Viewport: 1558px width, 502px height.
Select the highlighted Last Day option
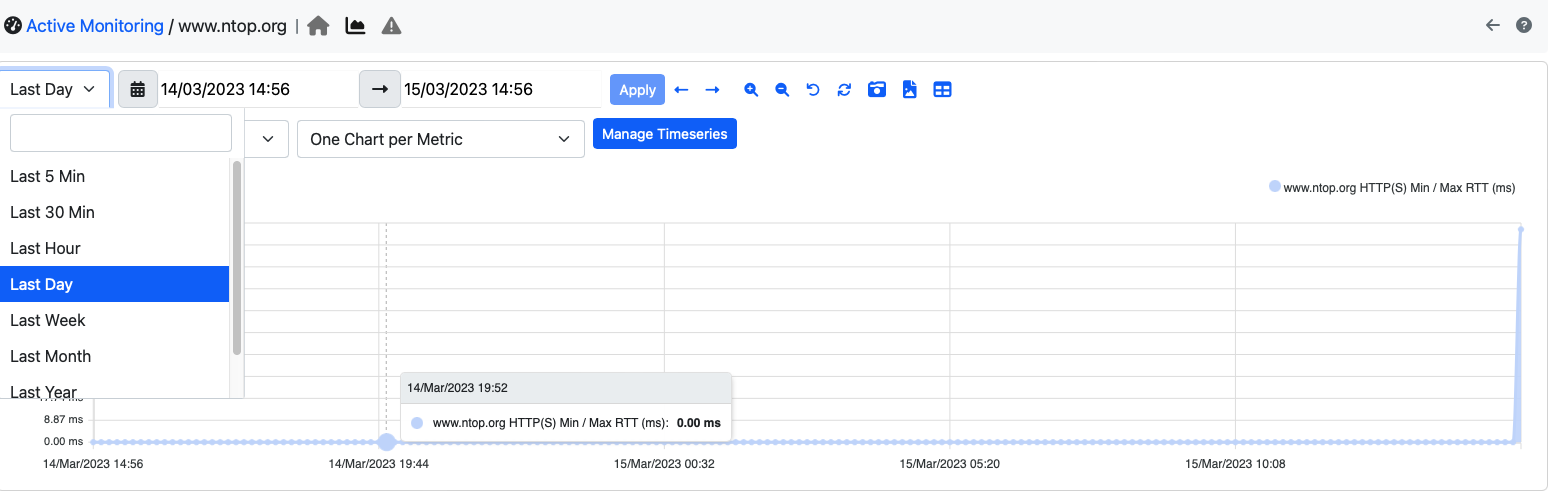(115, 284)
